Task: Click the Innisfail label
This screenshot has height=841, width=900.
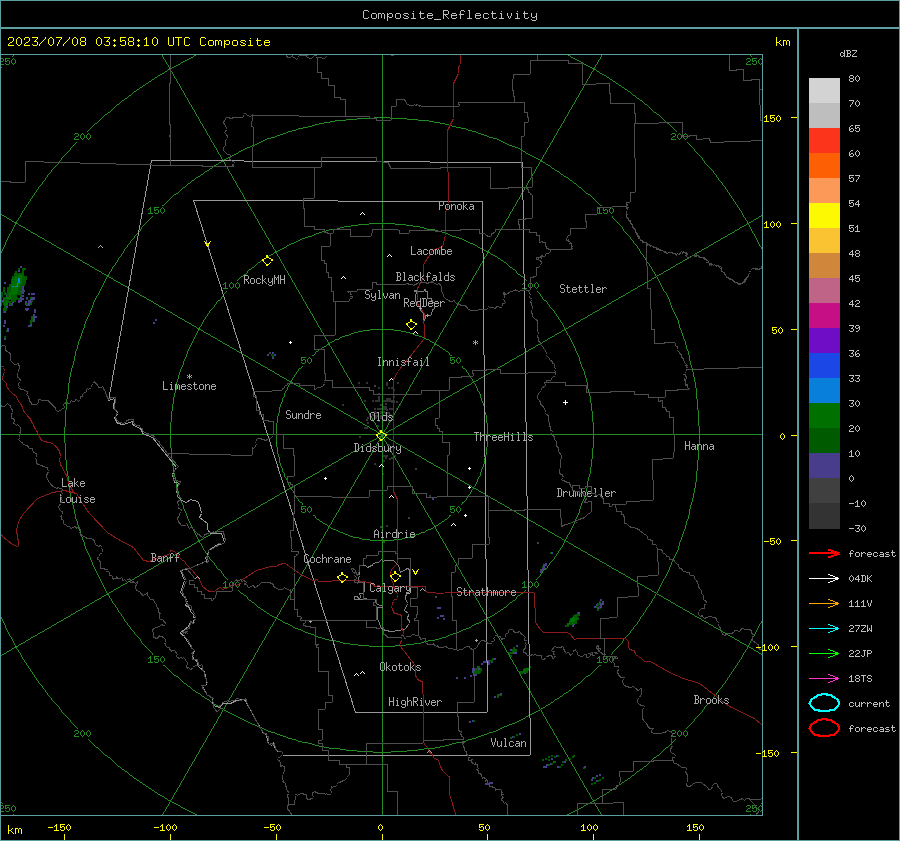Action: (x=403, y=362)
